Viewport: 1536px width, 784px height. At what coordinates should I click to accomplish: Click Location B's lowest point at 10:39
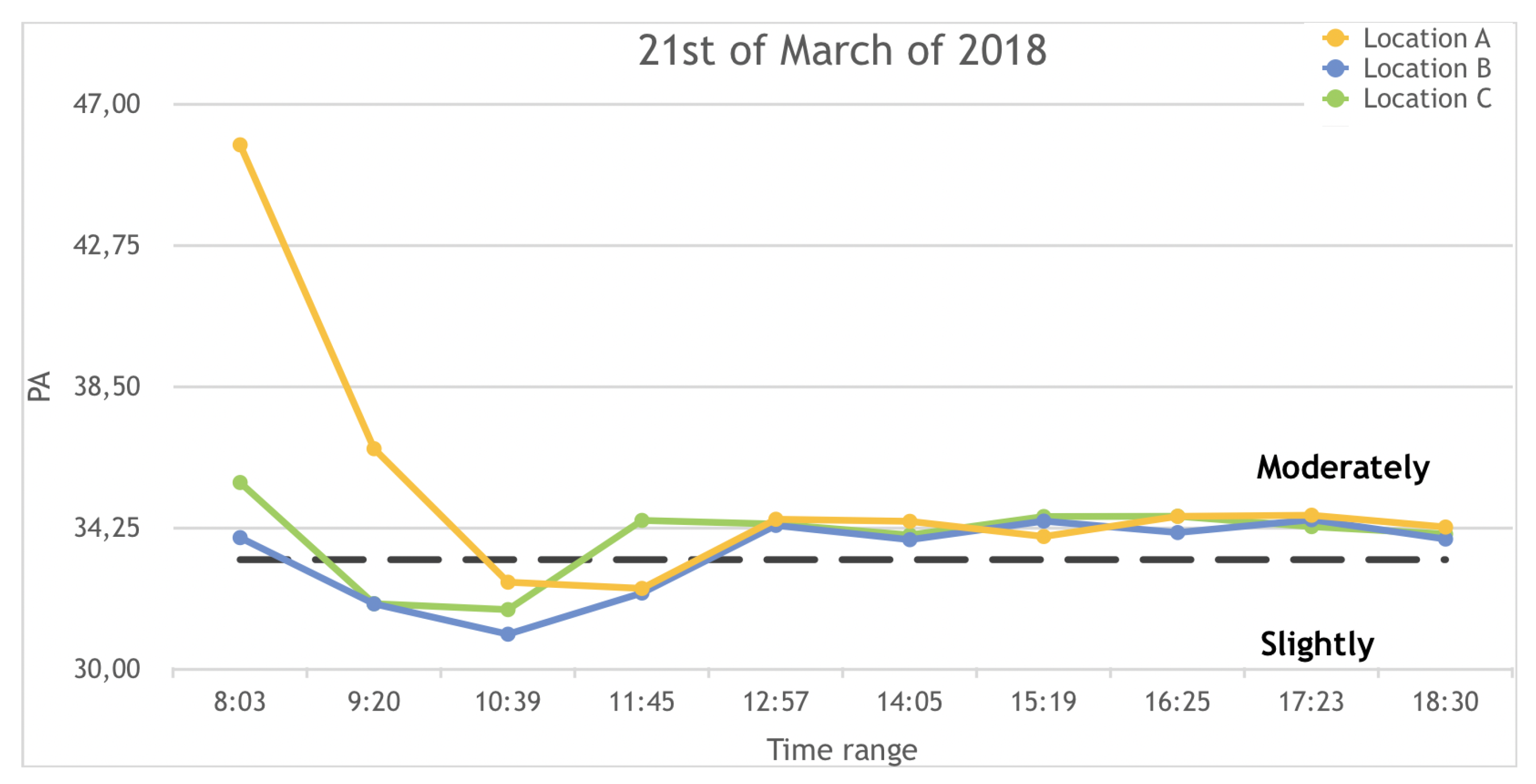[x=508, y=634]
